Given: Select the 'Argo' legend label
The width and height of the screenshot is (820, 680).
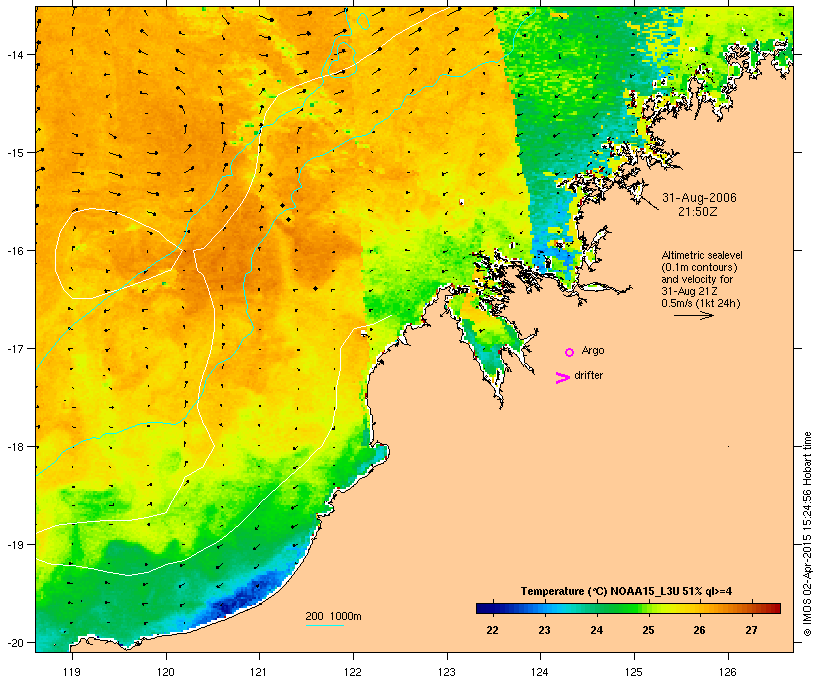Looking at the screenshot, I should tap(593, 350).
